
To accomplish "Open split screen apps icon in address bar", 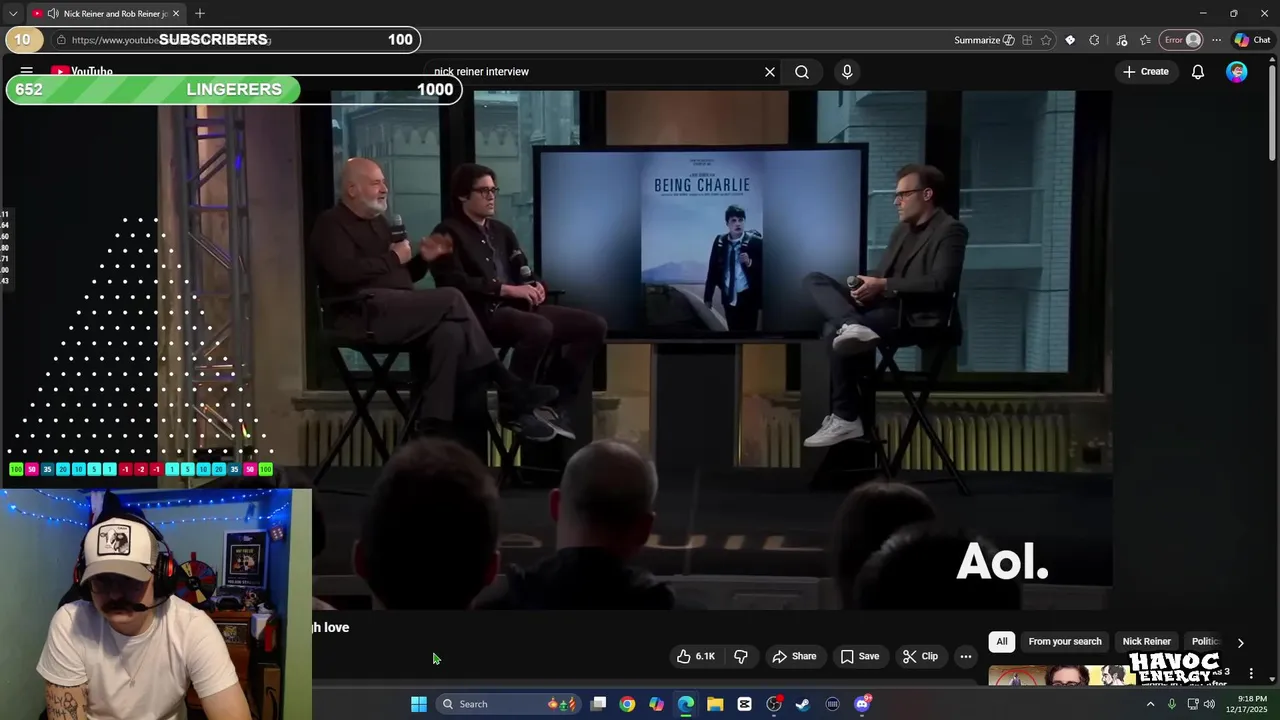I will (x=1027, y=40).
